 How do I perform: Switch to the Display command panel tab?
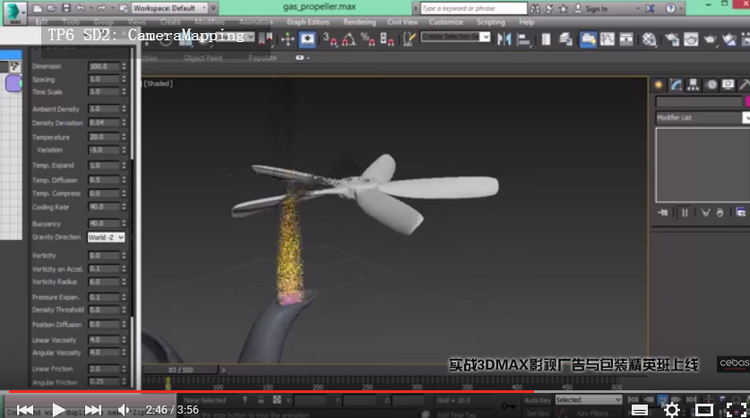coord(728,85)
